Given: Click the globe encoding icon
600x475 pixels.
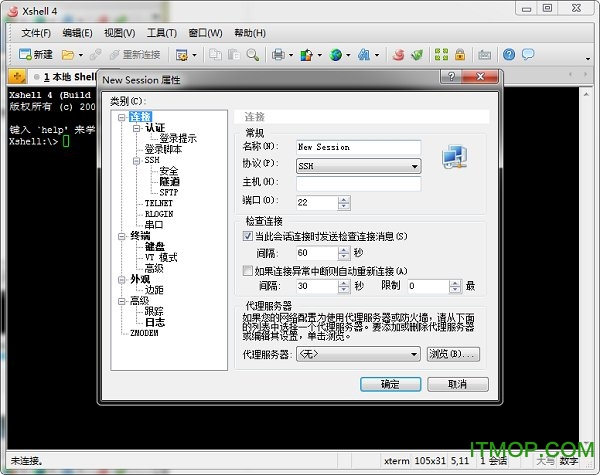Looking at the screenshot, I should (336, 55).
